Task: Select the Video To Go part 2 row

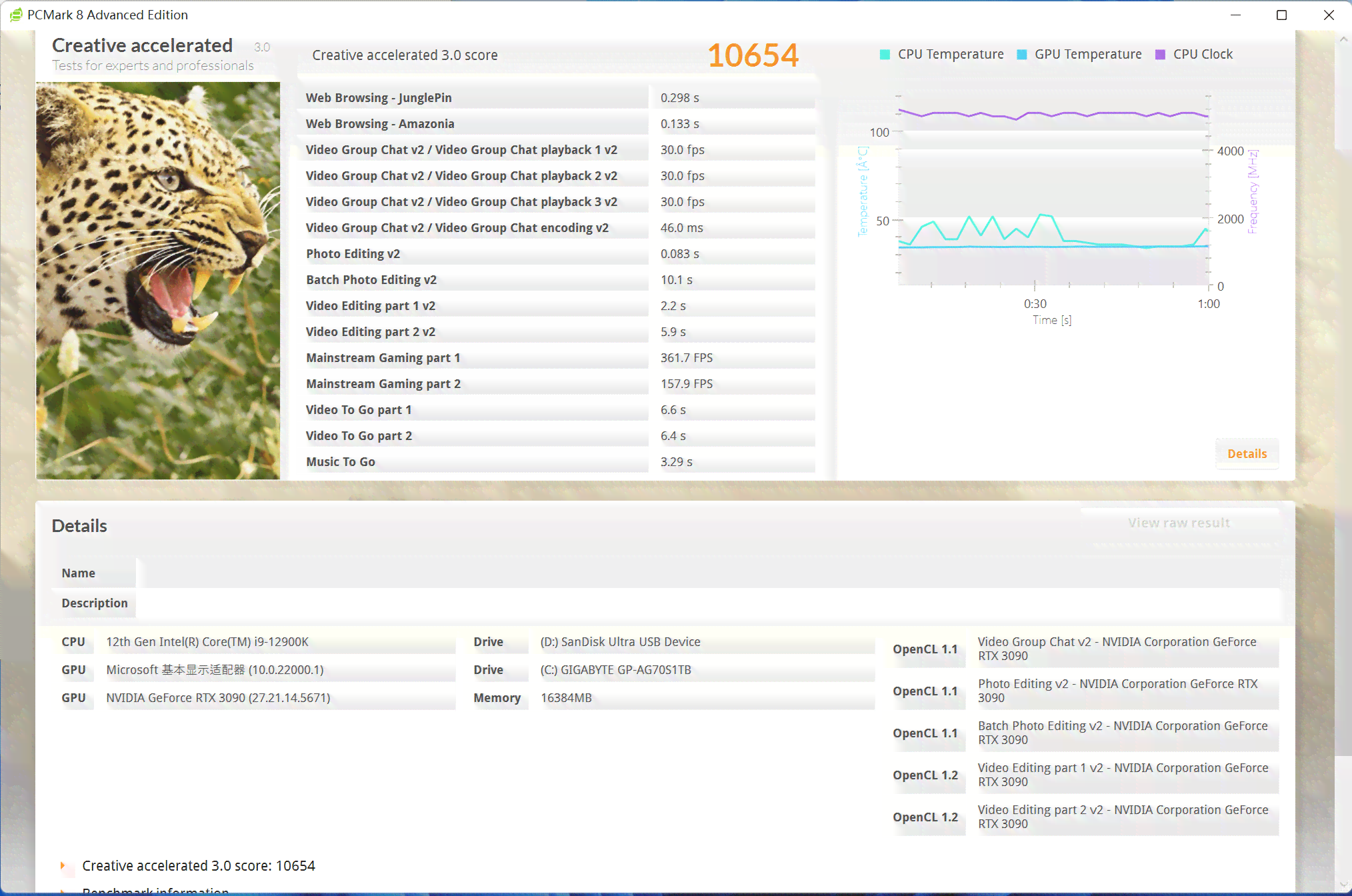Action: [557, 435]
